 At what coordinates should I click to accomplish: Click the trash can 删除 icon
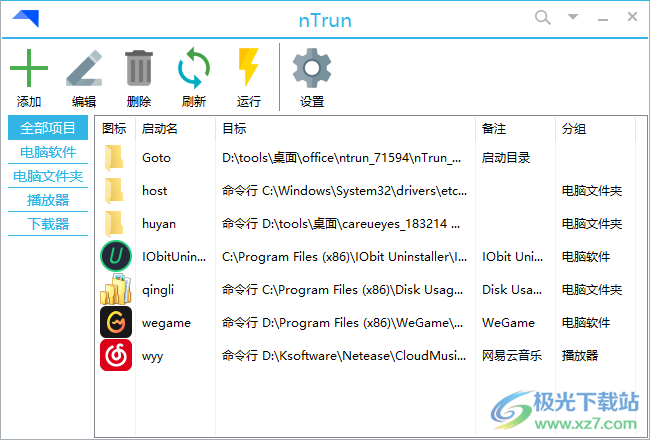pyautogui.click(x=139, y=68)
